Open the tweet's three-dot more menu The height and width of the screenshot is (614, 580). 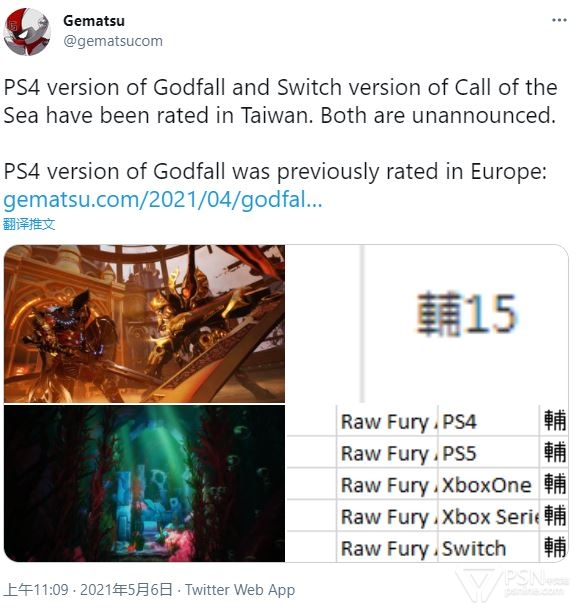click(x=559, y=20)
